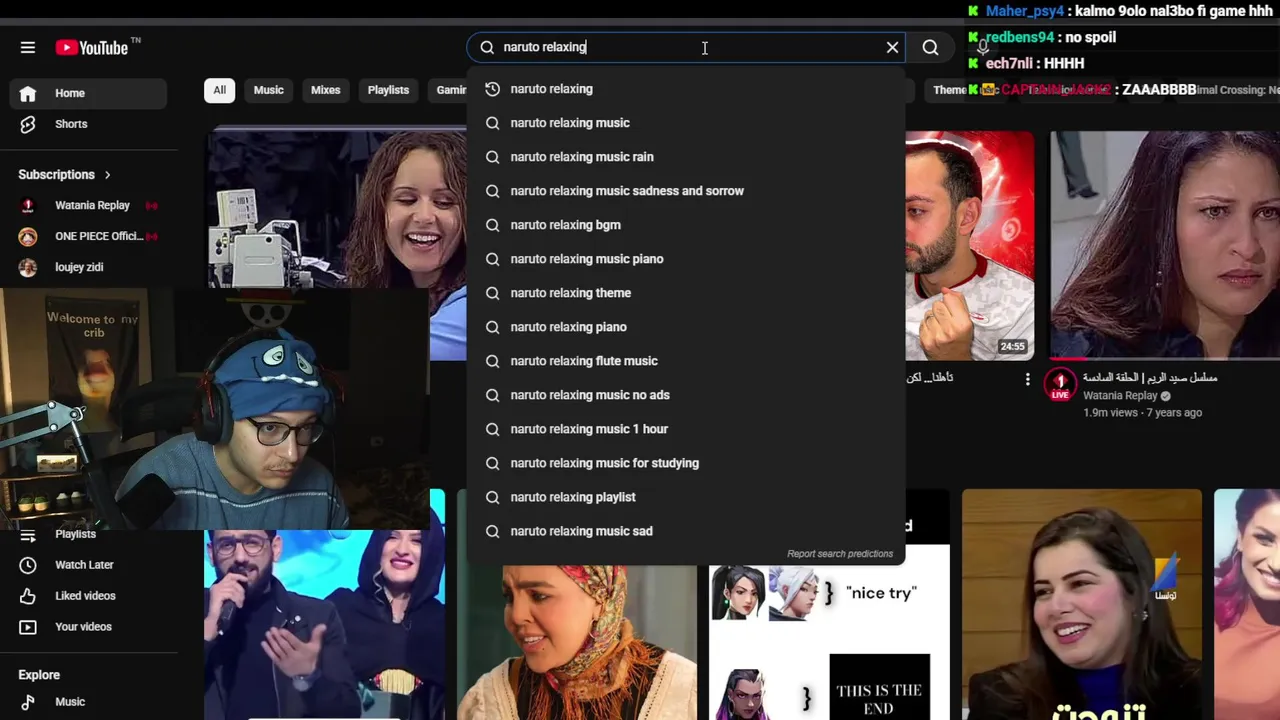This screenshot has width=1280, height=720.
Task: Choose the 'naruto relaxing music' suggestion
Action: click(x=685, y=123)
